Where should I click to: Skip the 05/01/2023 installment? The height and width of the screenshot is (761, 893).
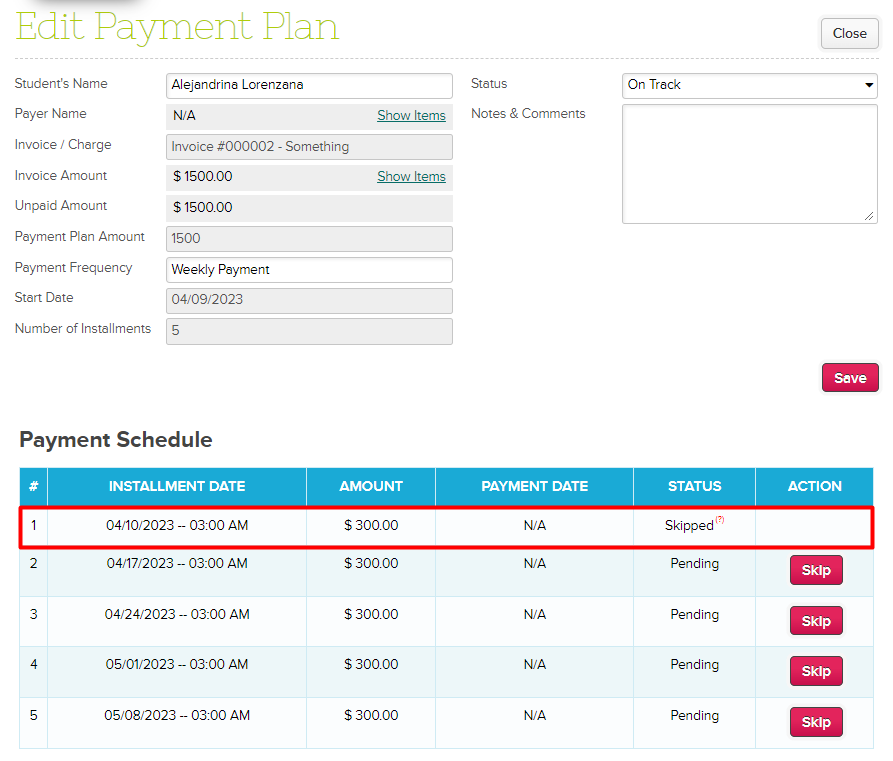[816, 671]
